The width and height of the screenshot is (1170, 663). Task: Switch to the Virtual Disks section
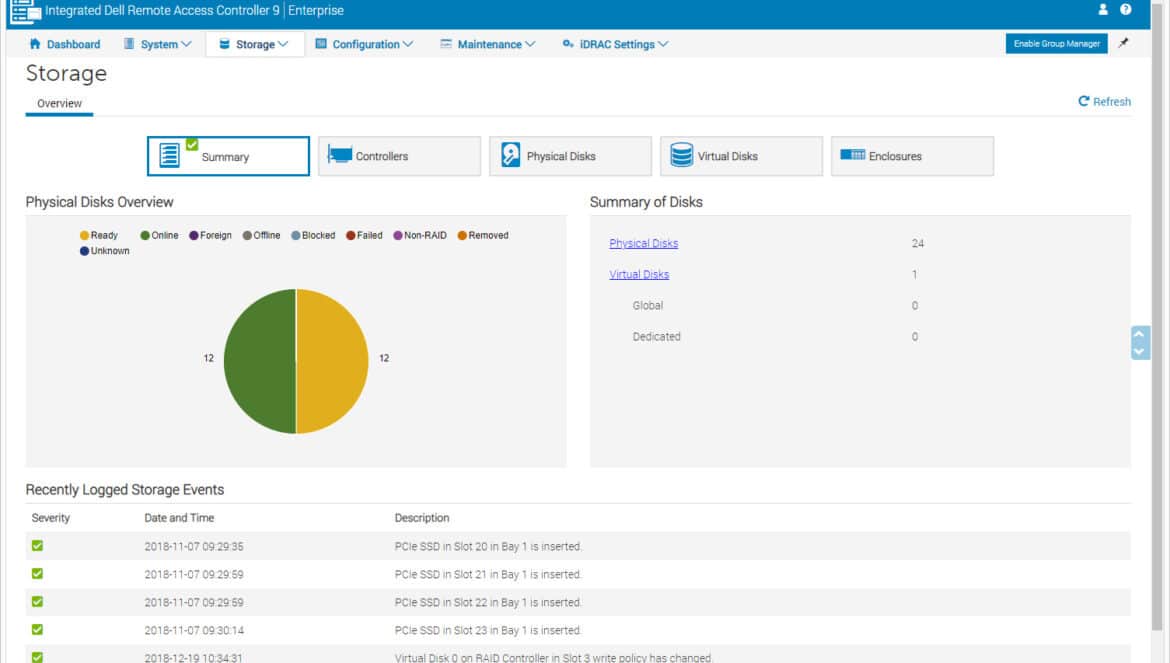[x=741, y=156]
